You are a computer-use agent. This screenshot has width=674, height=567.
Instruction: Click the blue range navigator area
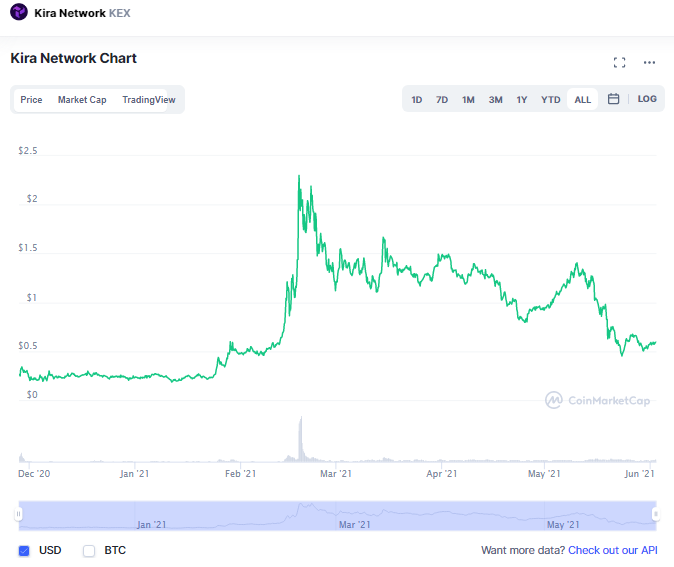coord(337,515)
